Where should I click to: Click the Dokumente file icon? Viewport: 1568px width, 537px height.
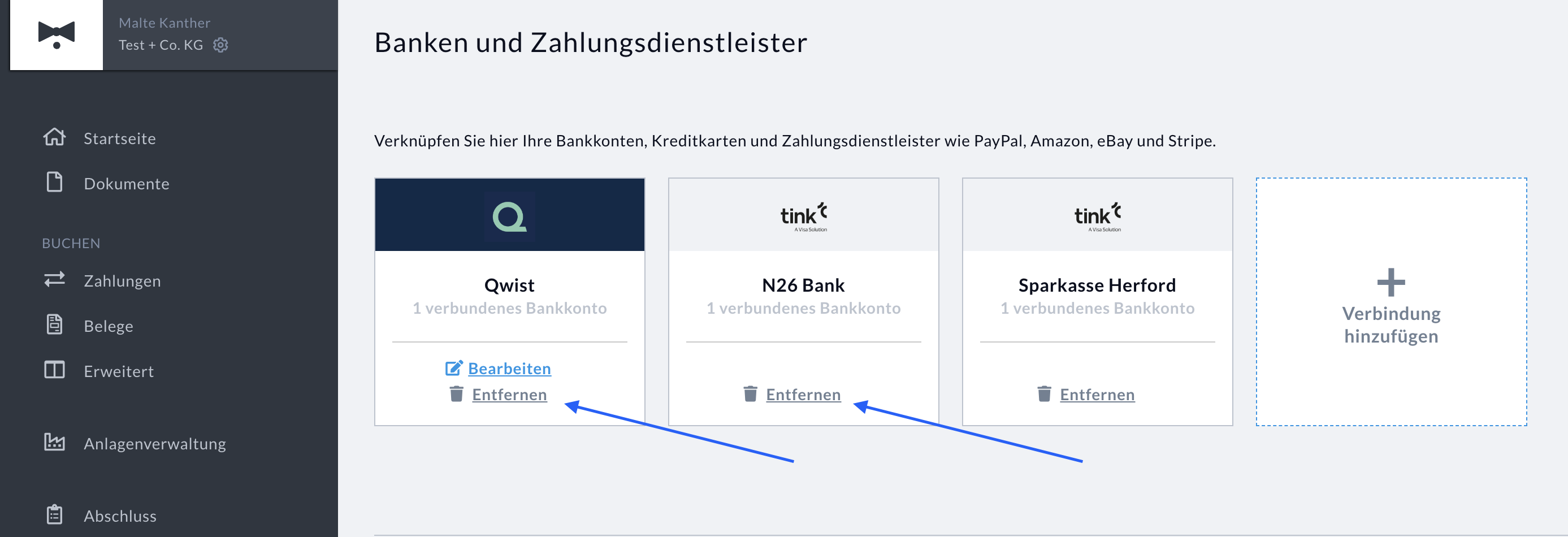54,182
